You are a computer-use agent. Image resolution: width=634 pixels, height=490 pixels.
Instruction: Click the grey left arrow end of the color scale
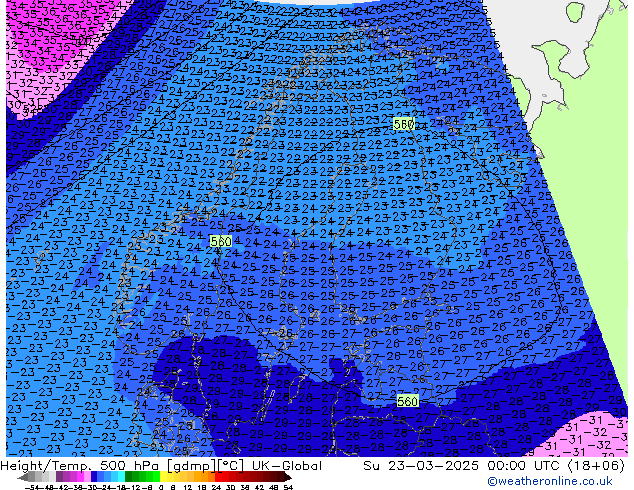tap(23, 478)
